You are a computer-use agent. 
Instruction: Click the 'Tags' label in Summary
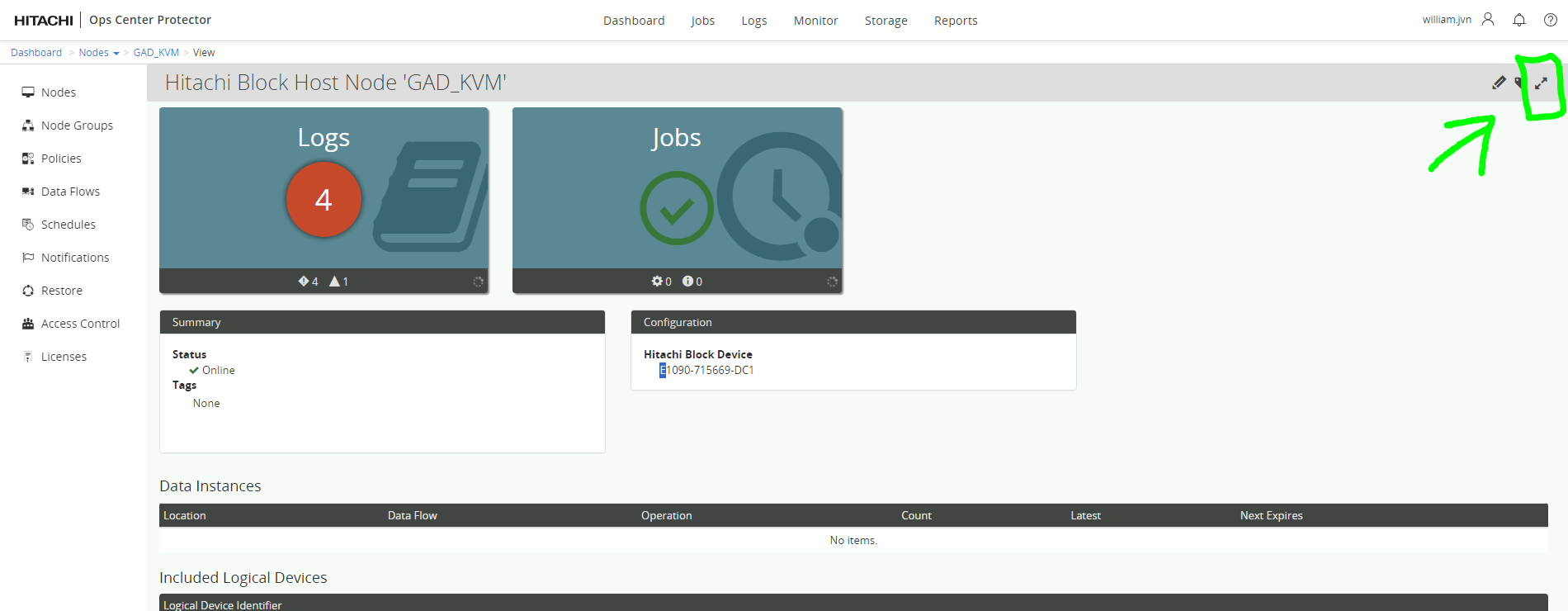tap(185, 386)
